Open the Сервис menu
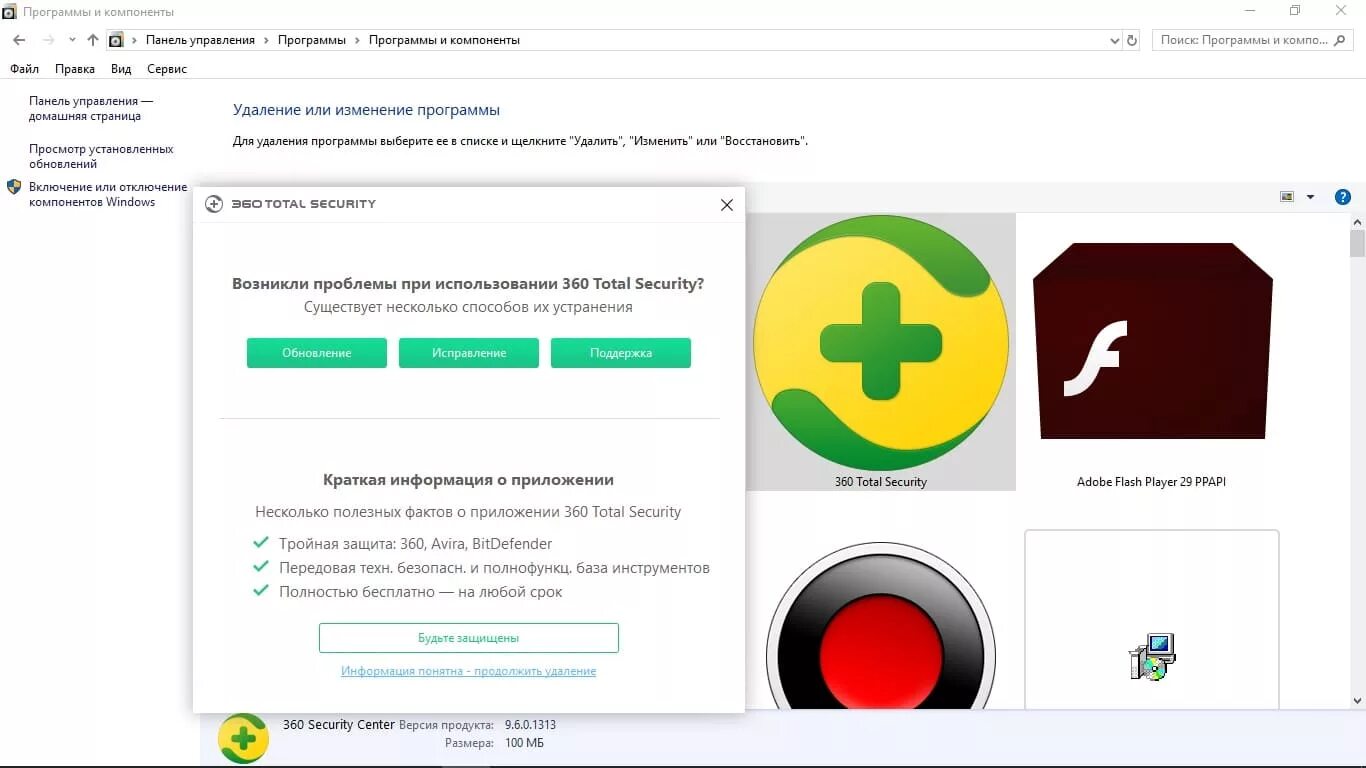Image resolution: width=1366 pixels, height=768 pixels. (x=167, y=69)
